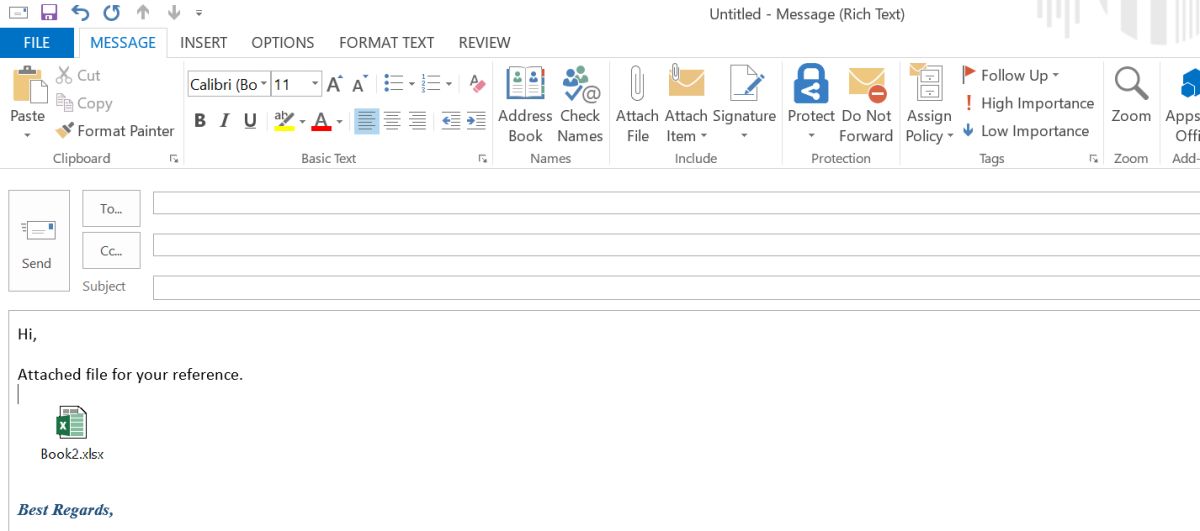Open the Tags dialog launcher
The height and width of the screenshot is (531, 1200).
[x=1093, y=158]
